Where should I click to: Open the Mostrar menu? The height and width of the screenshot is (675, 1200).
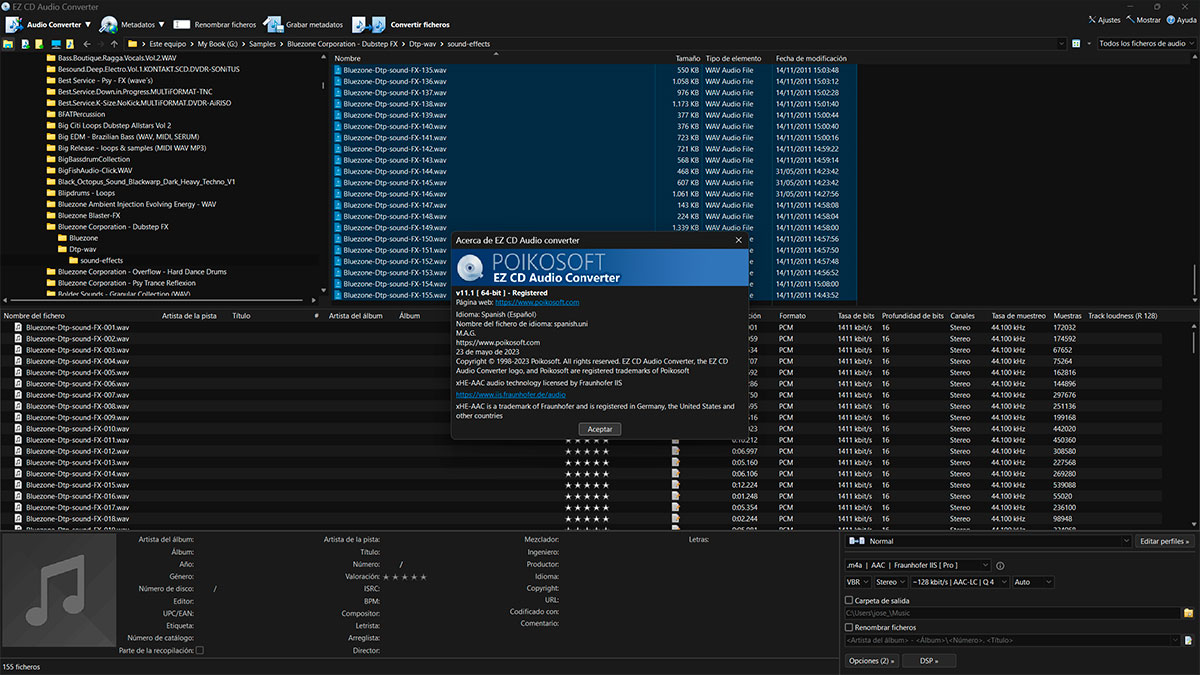pos(1142,20)
